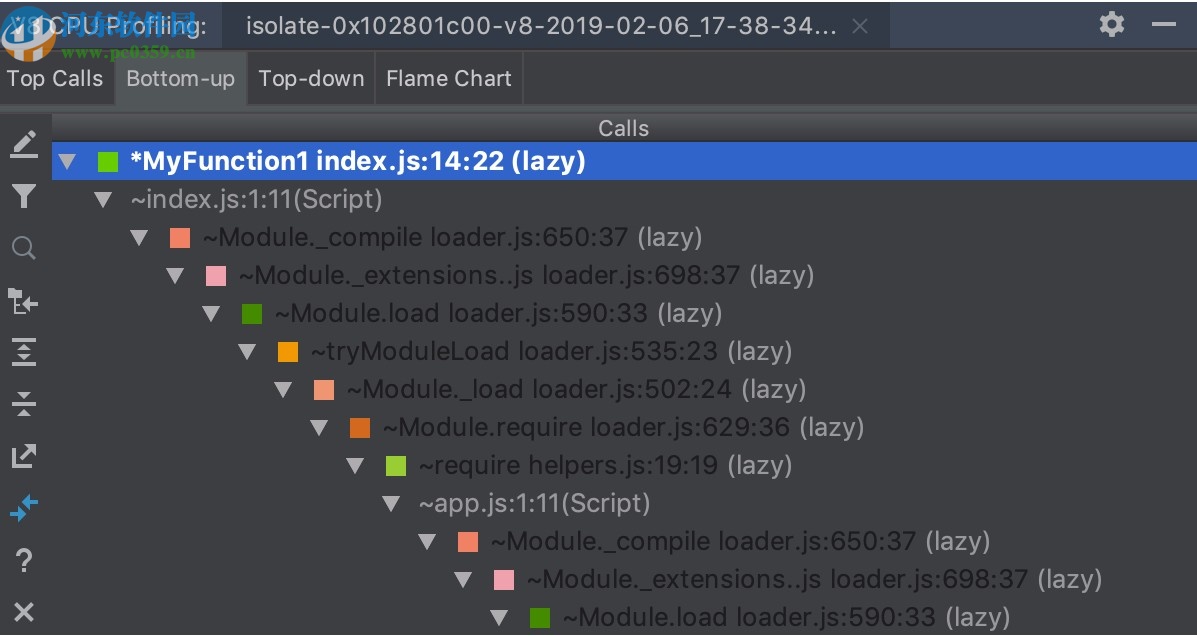Image resolution: width=1197 pixels, height=636 pixels.
Task: Click the Calls column header
Action: click(623, 128)
